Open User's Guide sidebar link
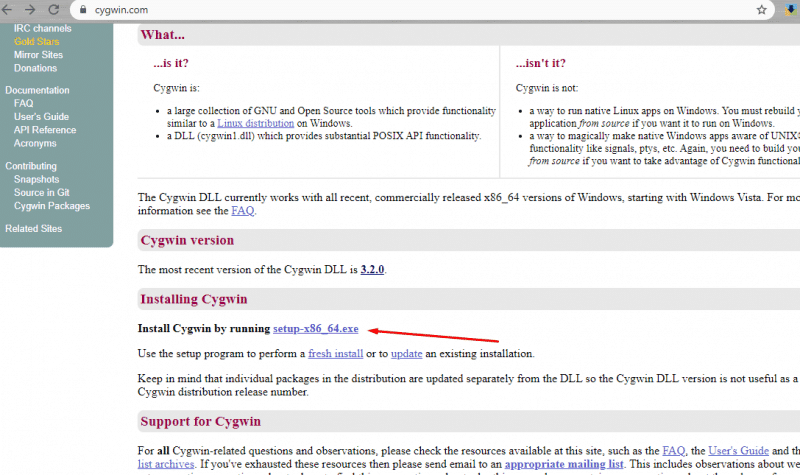 [x=41, y=116]
